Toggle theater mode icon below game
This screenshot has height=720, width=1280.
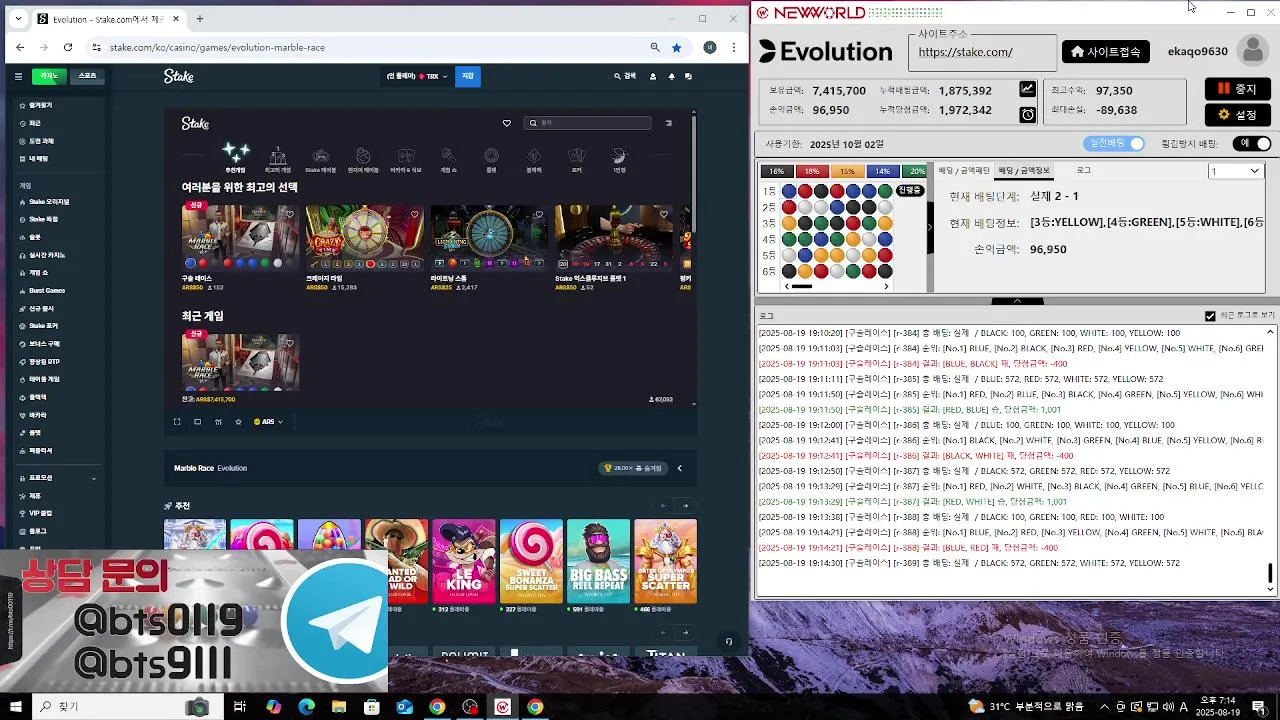(x=197, y=422)
